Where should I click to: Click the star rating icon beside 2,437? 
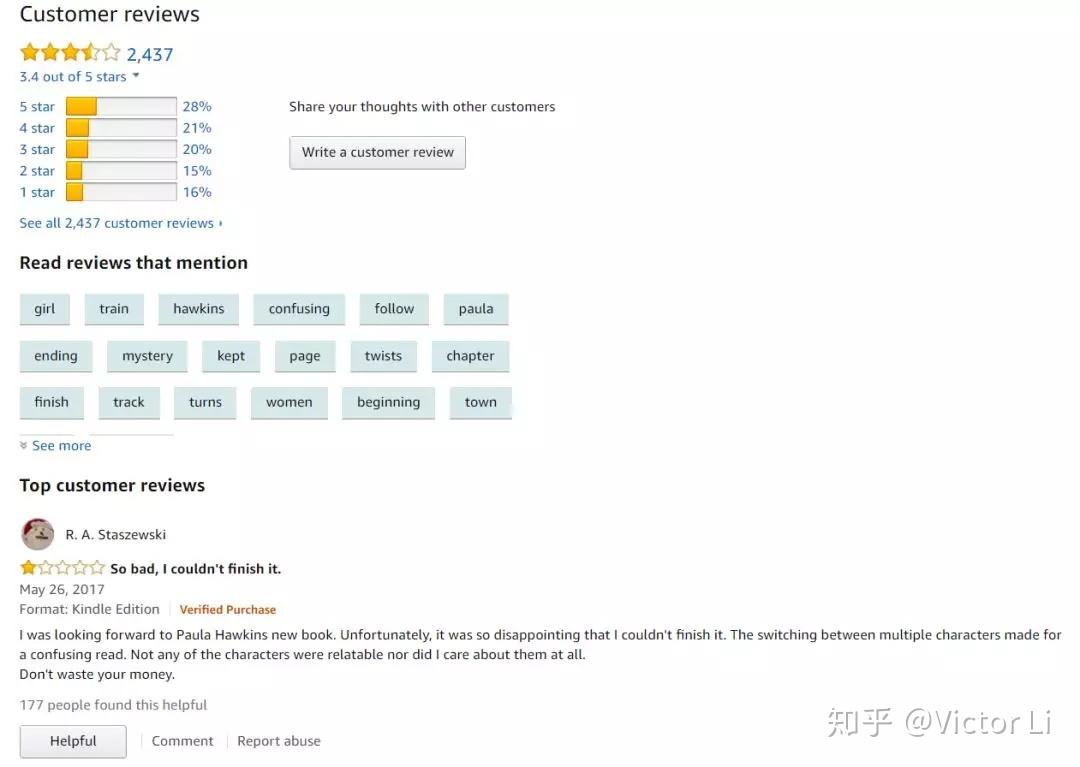point(70,53)
